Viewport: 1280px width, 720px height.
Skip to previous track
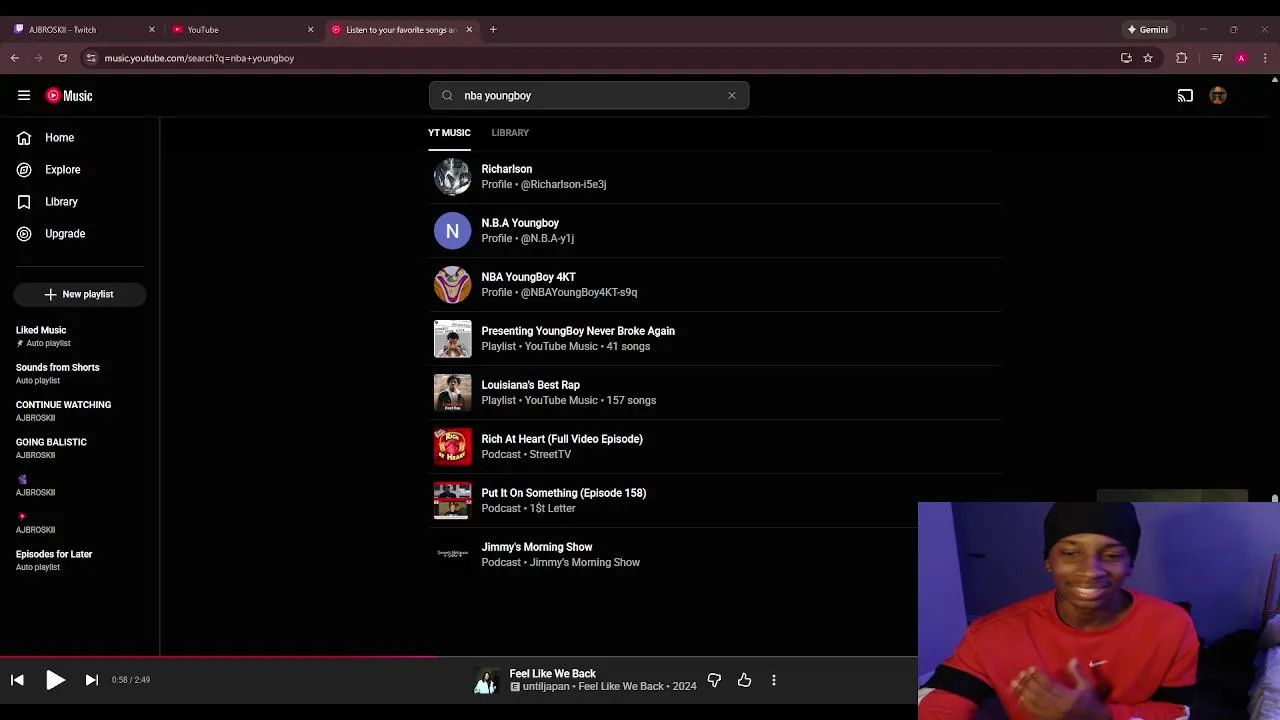[17, 680]
